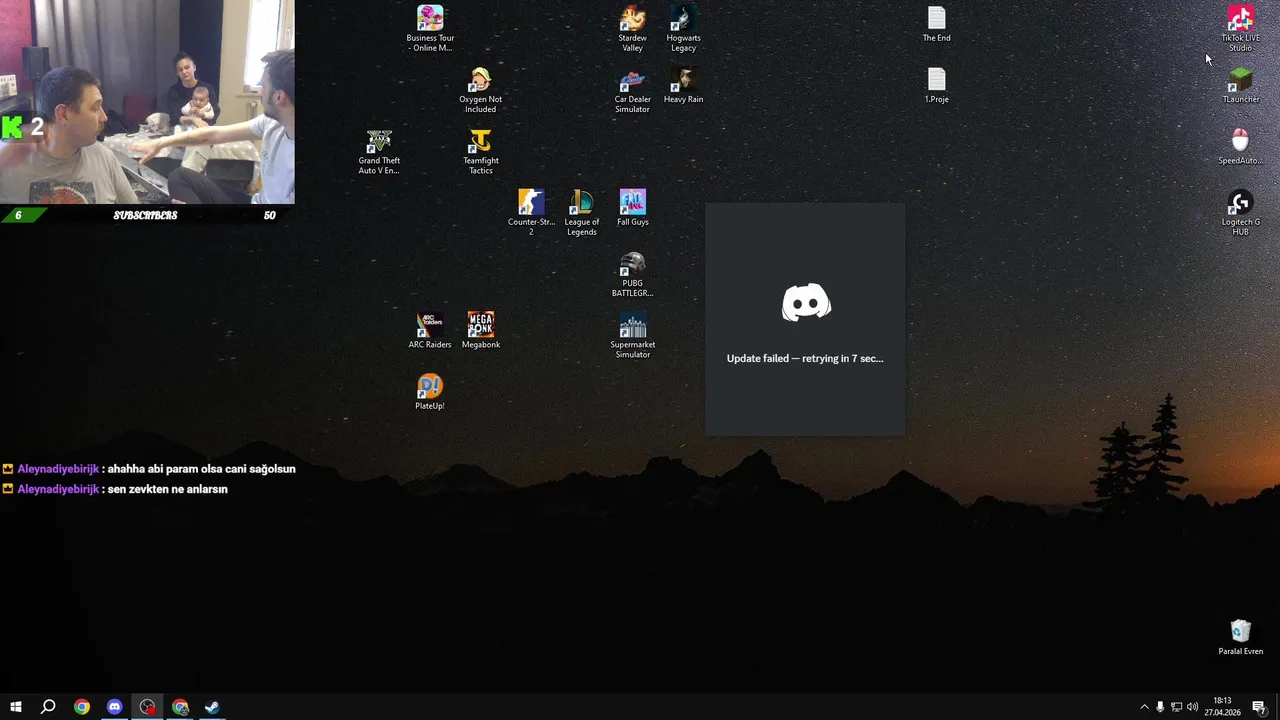Screen dimensions: 1280x720
Task: Open the active red-black circular taskbar app
Action: click(147, 707)
